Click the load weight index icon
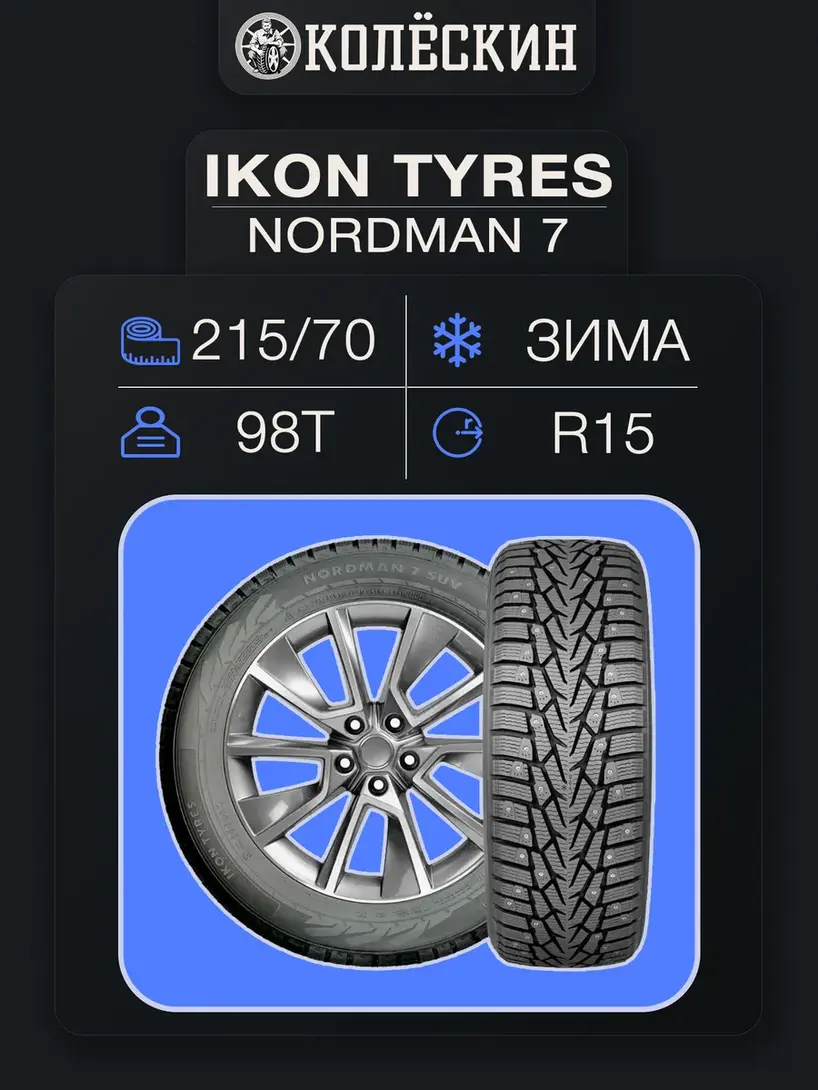 151,432
